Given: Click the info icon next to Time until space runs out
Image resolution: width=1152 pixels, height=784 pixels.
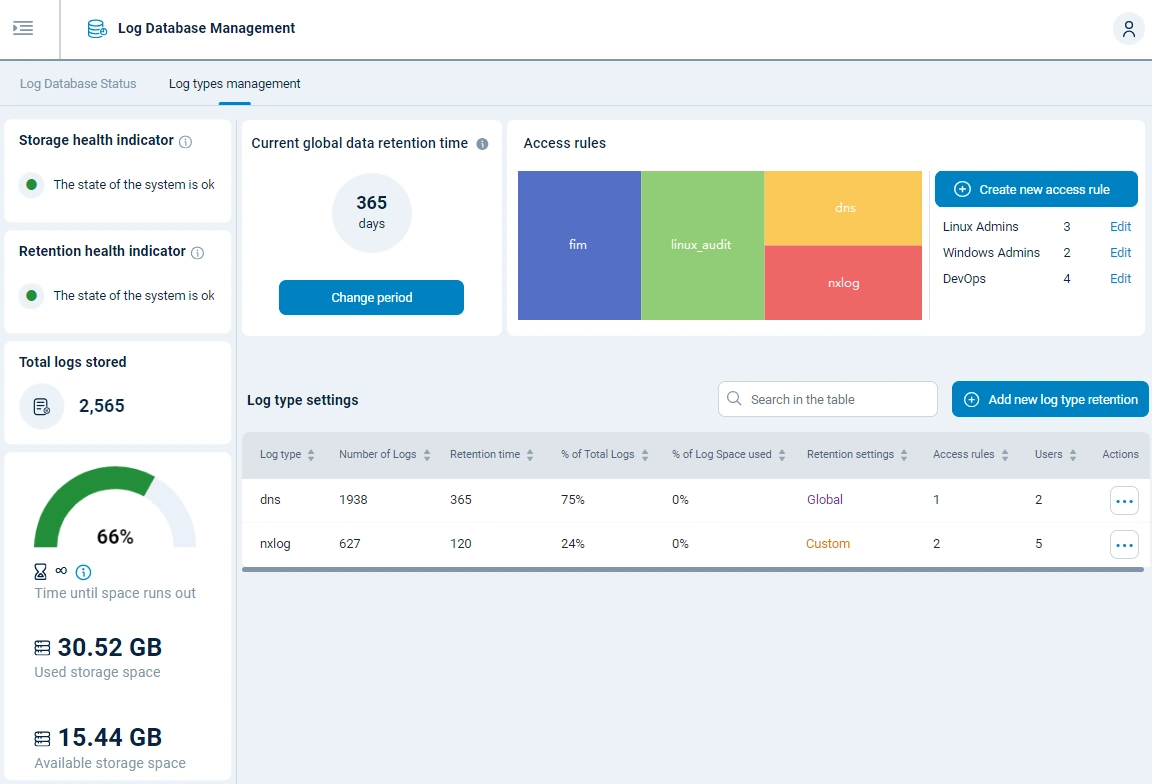Looking at the screenshot, I should 84,572.
